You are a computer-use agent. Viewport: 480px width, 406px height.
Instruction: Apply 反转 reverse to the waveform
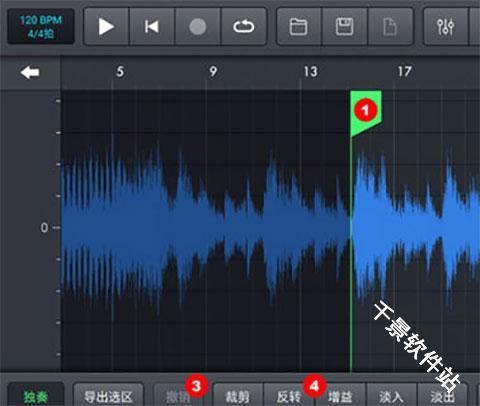pyautogui.click(x=289, y=396)
